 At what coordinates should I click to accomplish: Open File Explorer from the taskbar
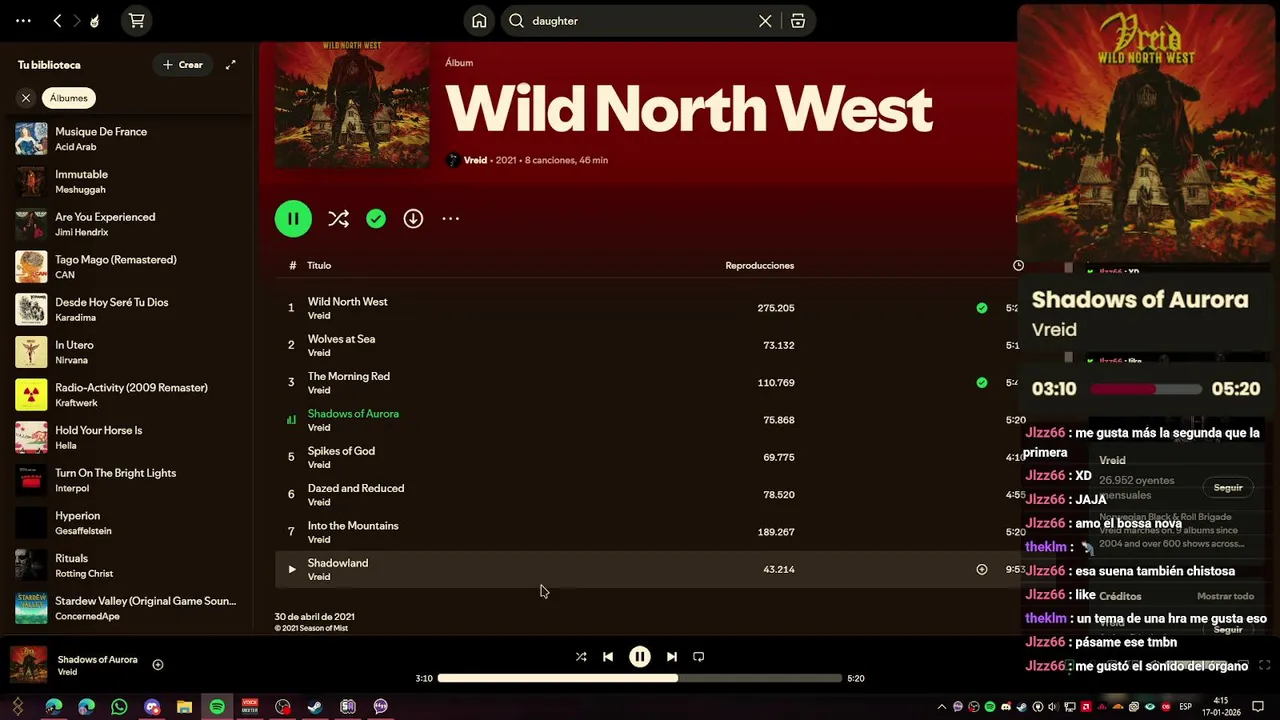coord(184,707)
